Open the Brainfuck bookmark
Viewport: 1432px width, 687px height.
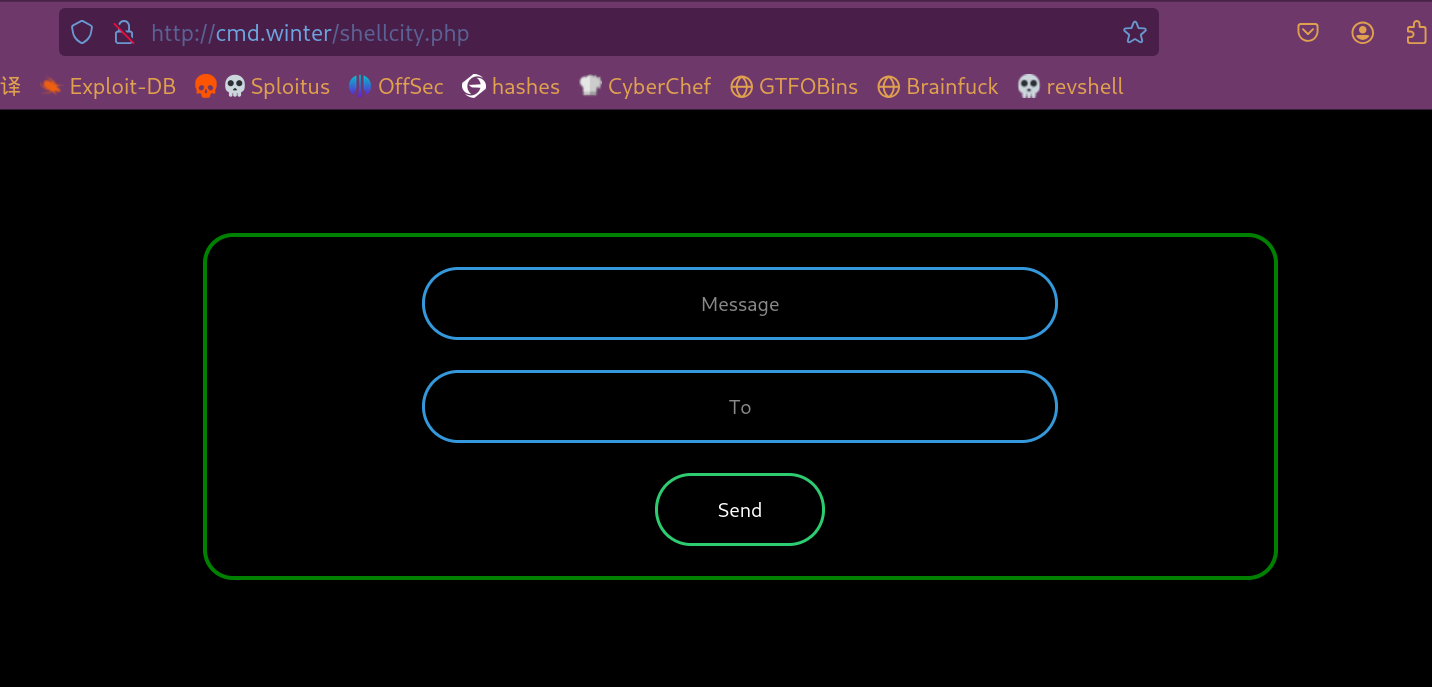coord(938,87)
